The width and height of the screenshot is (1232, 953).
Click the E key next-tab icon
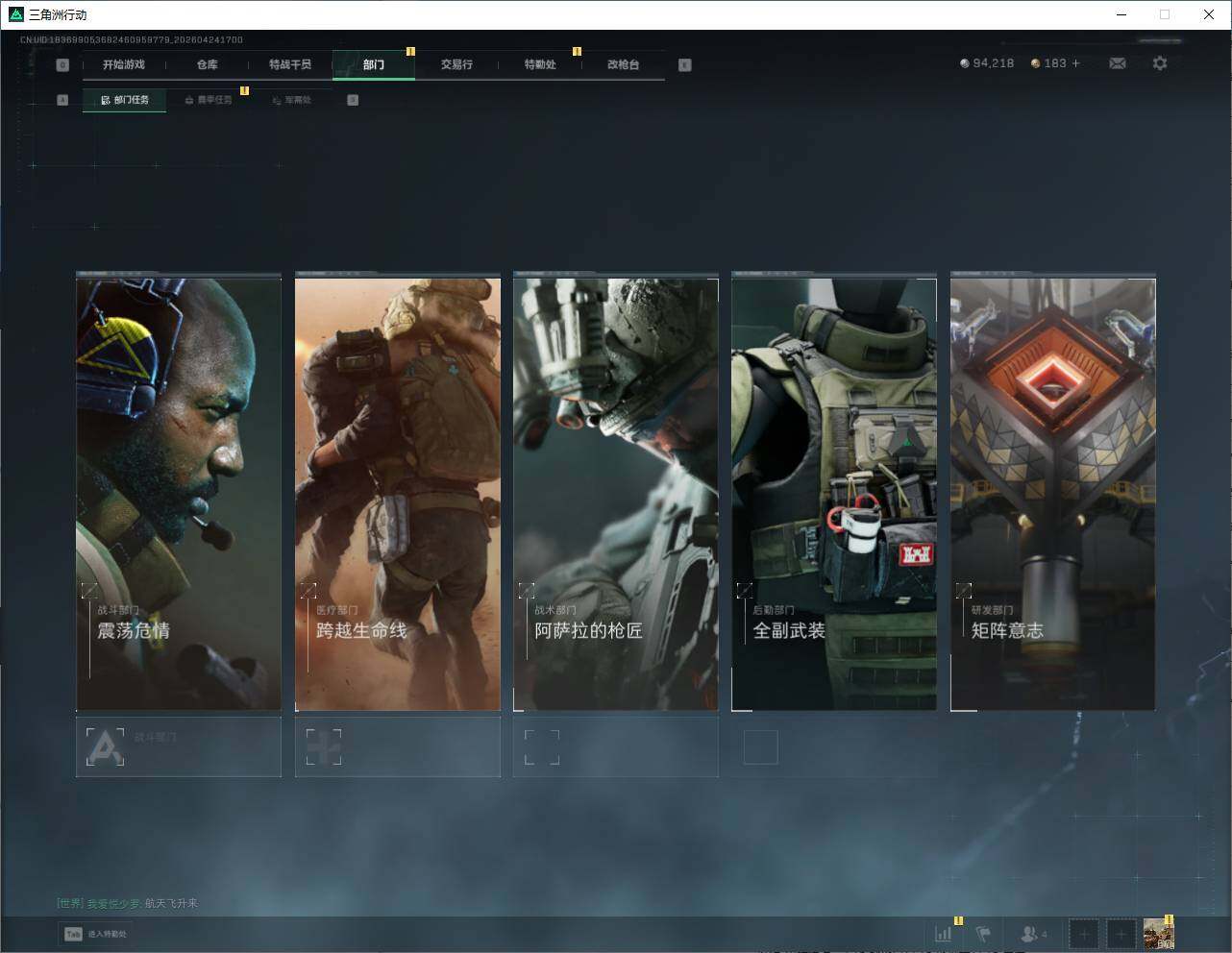coord(684,65)
